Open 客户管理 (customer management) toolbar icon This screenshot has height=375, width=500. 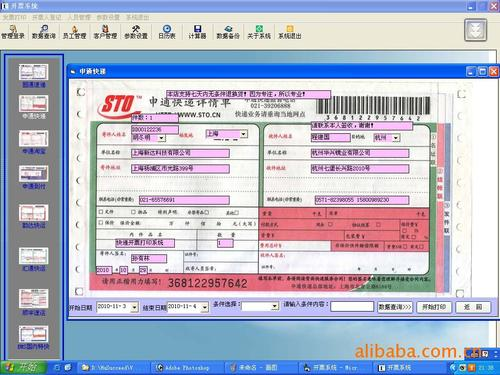(x=105, y=32)
